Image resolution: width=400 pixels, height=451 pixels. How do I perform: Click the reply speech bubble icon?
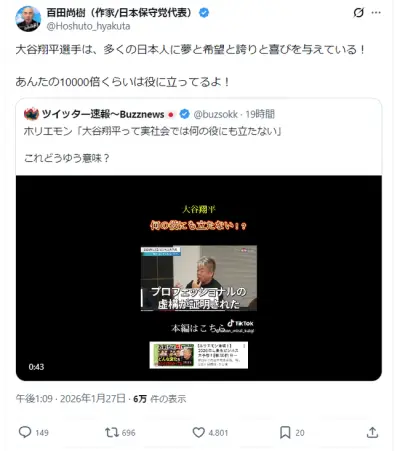pos(25,432)
